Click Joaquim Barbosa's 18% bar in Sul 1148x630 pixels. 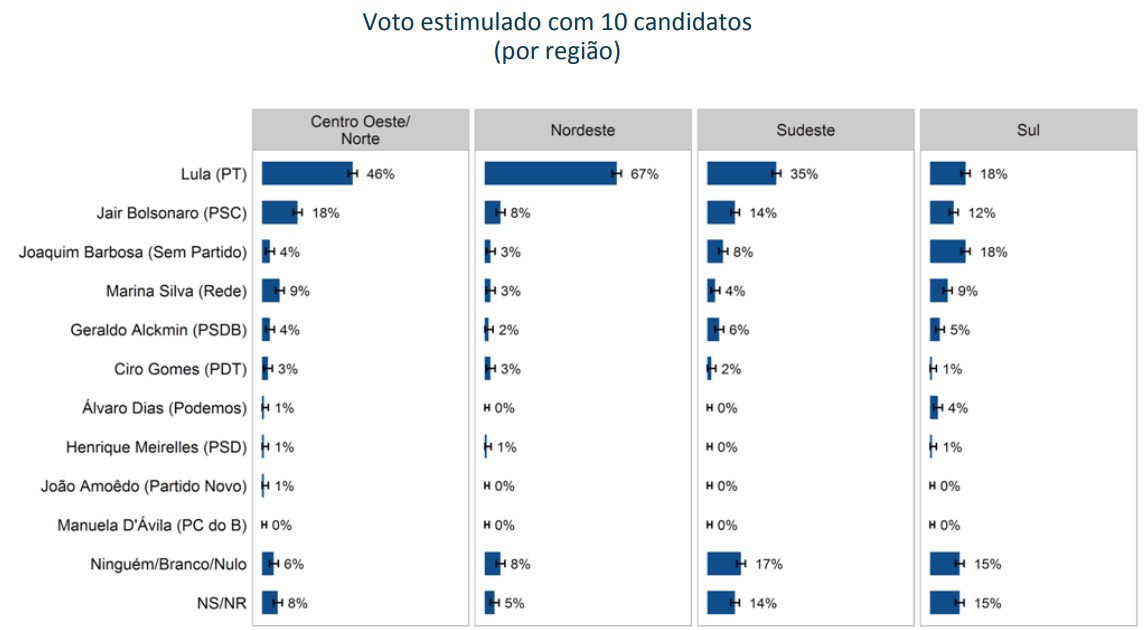(x=947, y=252)
